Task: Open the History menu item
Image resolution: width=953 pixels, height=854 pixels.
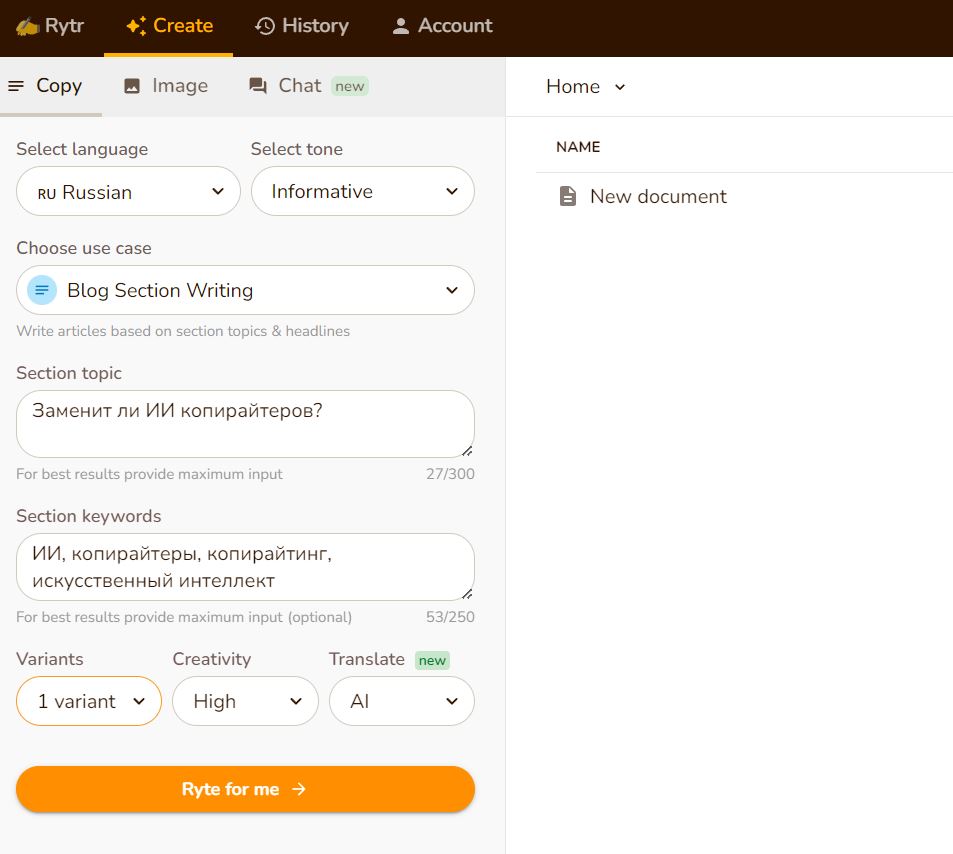Action: (302, 26)
